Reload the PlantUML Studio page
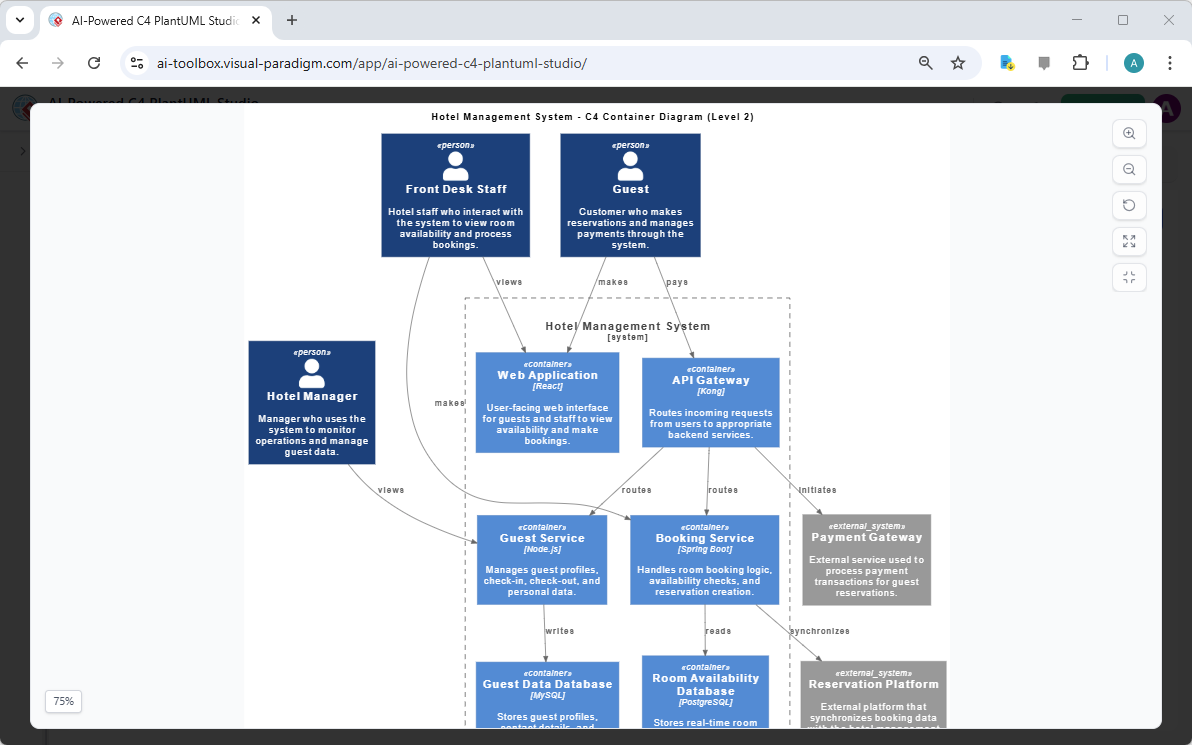The height and width of the screenshot is (745, 1192). pos(94,62)
